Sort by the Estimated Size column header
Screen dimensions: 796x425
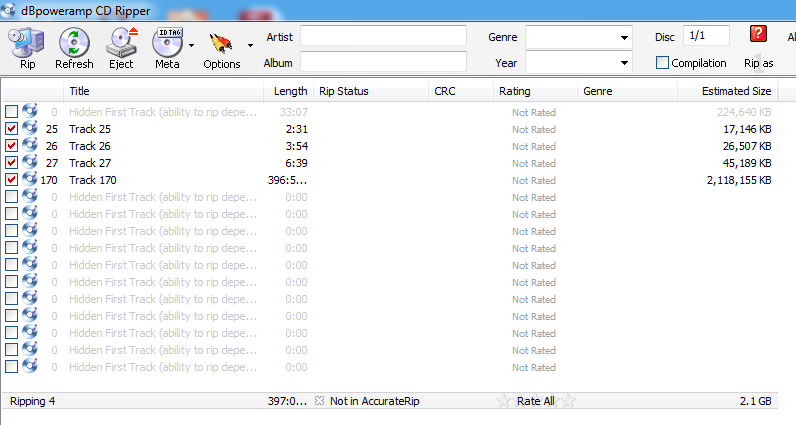pyautogui.click(x=736, y=91)
